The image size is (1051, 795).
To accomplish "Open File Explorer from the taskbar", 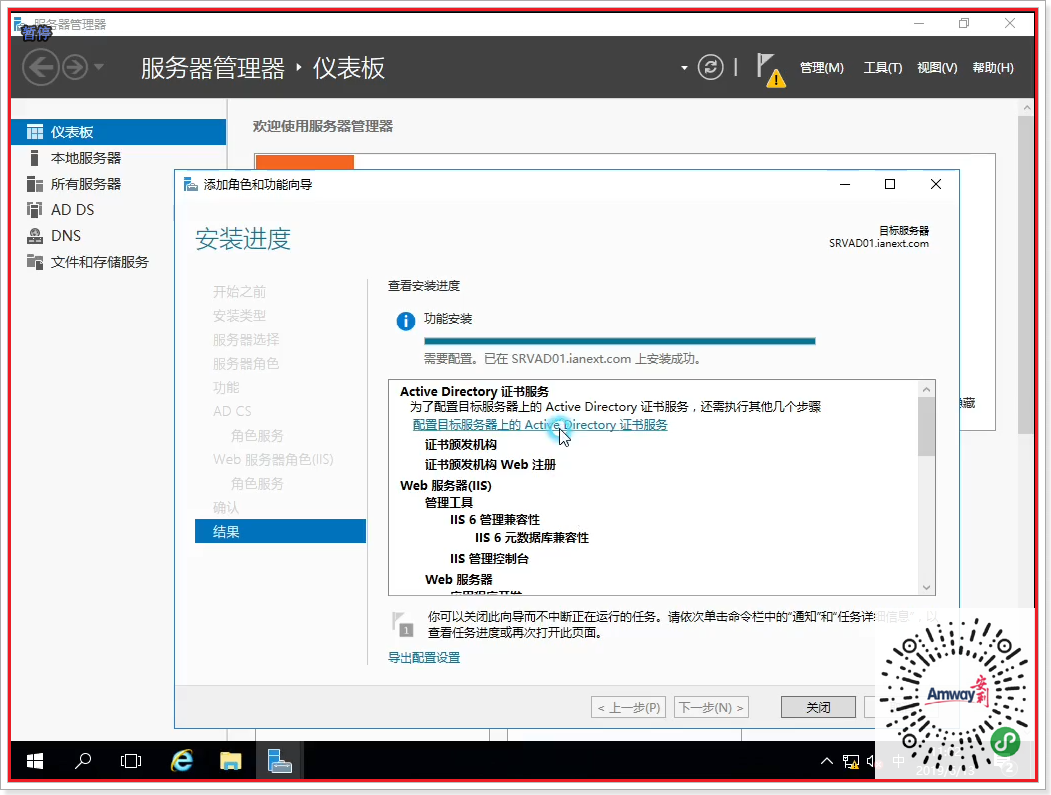I will [x=231, y=761].
